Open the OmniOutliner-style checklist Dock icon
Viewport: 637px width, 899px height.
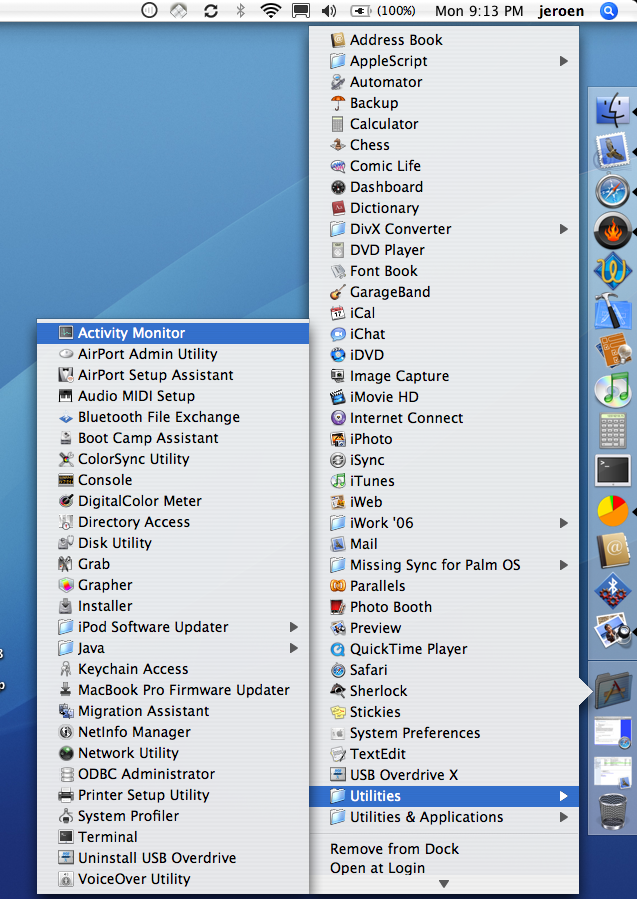(x=613, y=351)
